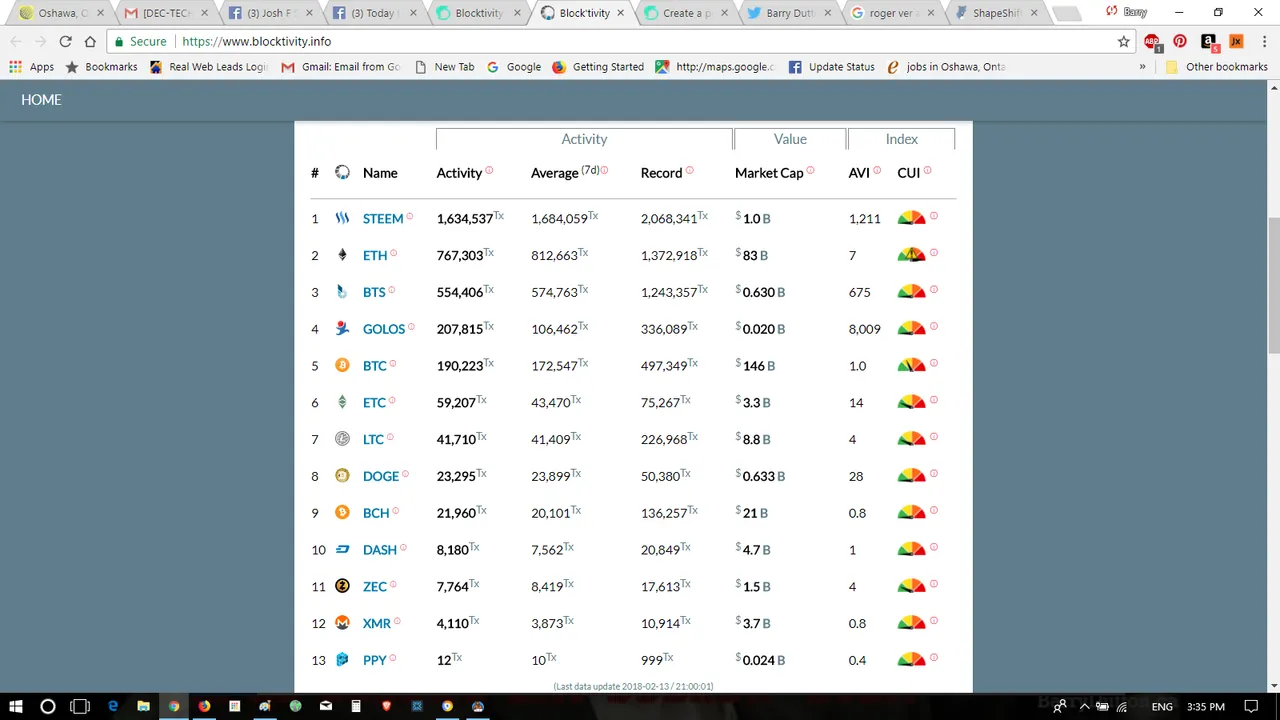
Task: Click the LTC grey coin icon
Action: coord(342,439)
